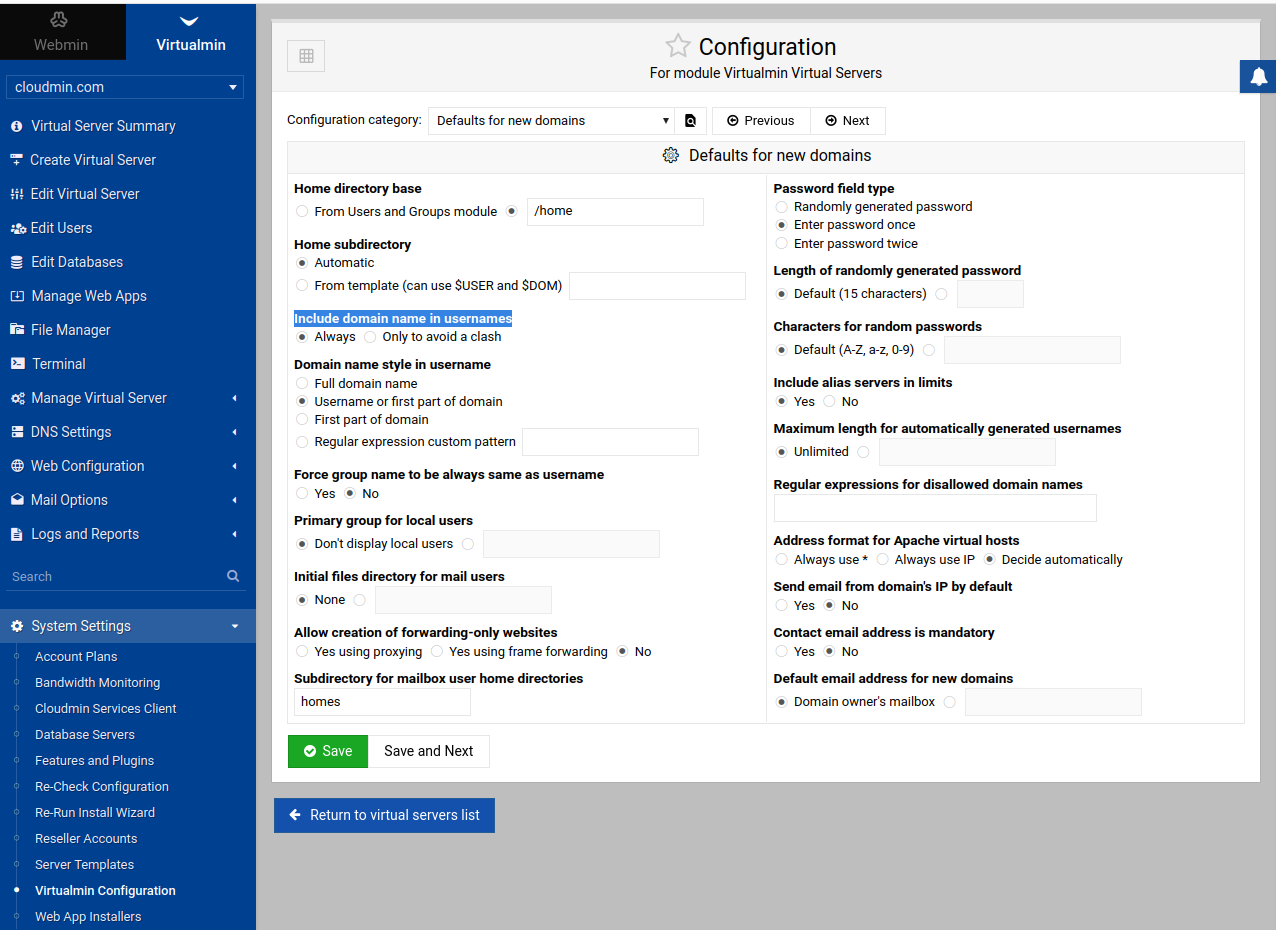Click the notifications bell icon
This screenshot has height=930, width=1276.
tap(1258, 77)
